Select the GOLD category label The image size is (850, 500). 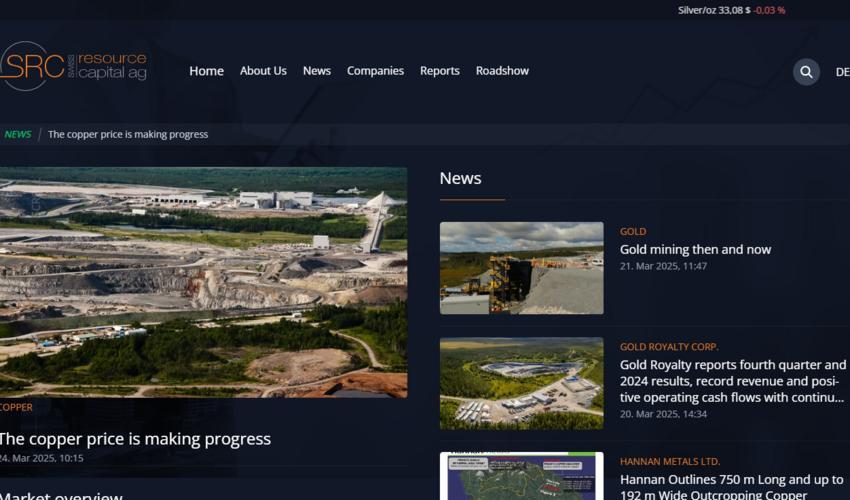pyautogui.click(x=633, y=232)
